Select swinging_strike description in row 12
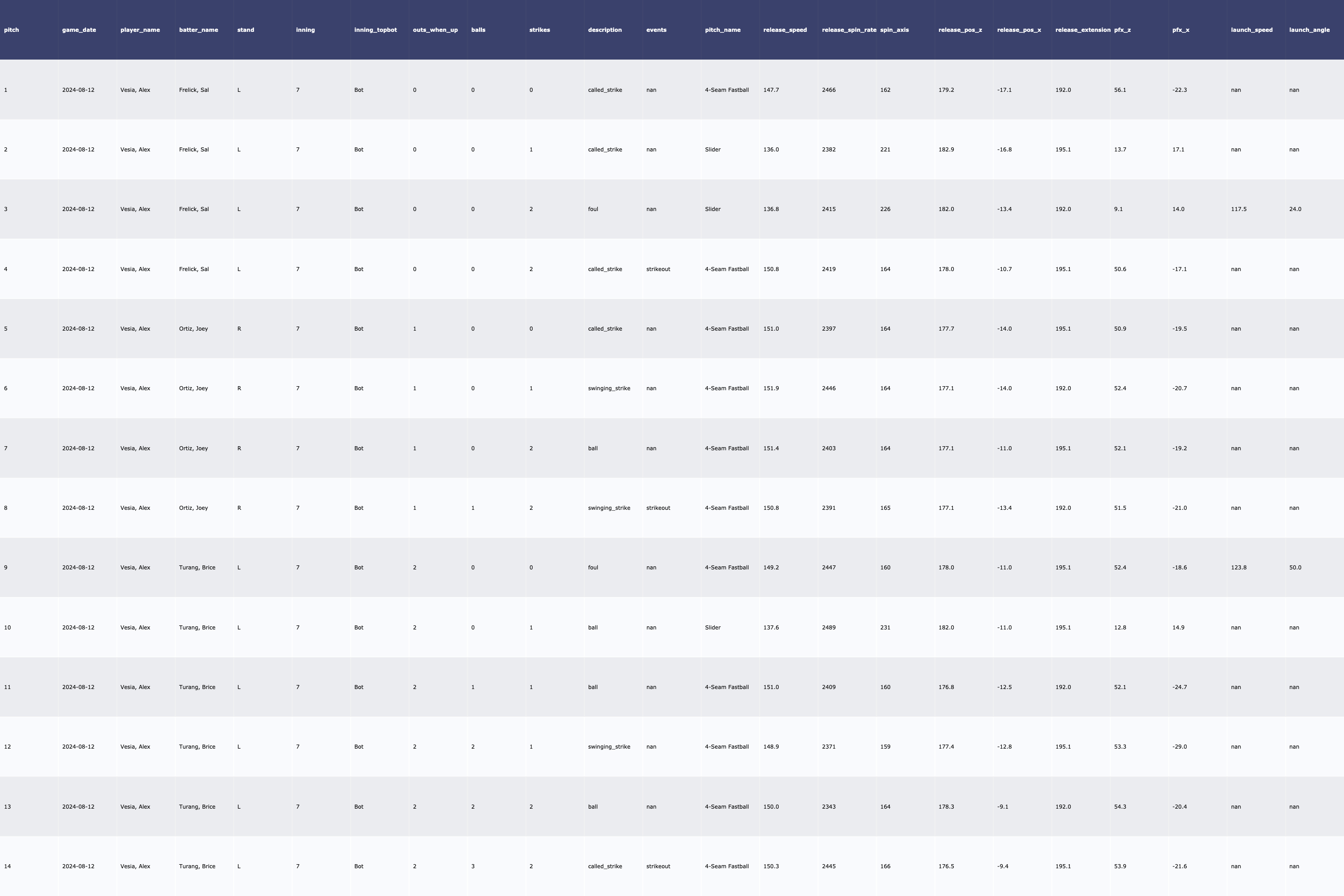The width and height of the screenshot is (1344, 896). coord(608,747)
